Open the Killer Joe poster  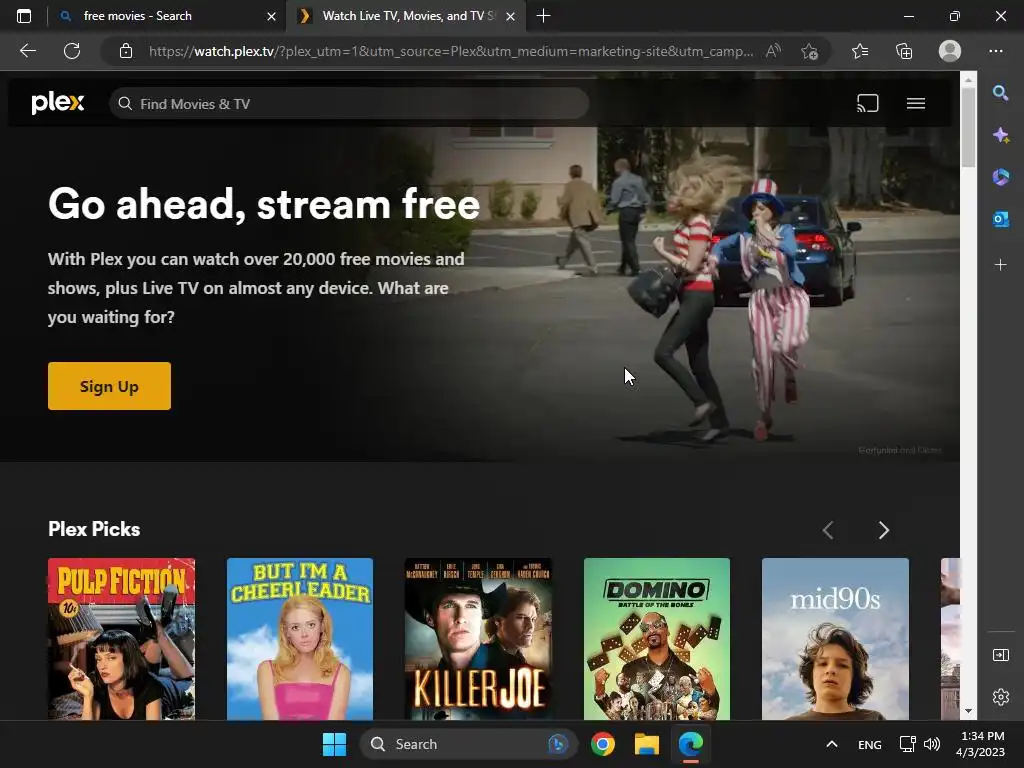[x=478, y=639]
